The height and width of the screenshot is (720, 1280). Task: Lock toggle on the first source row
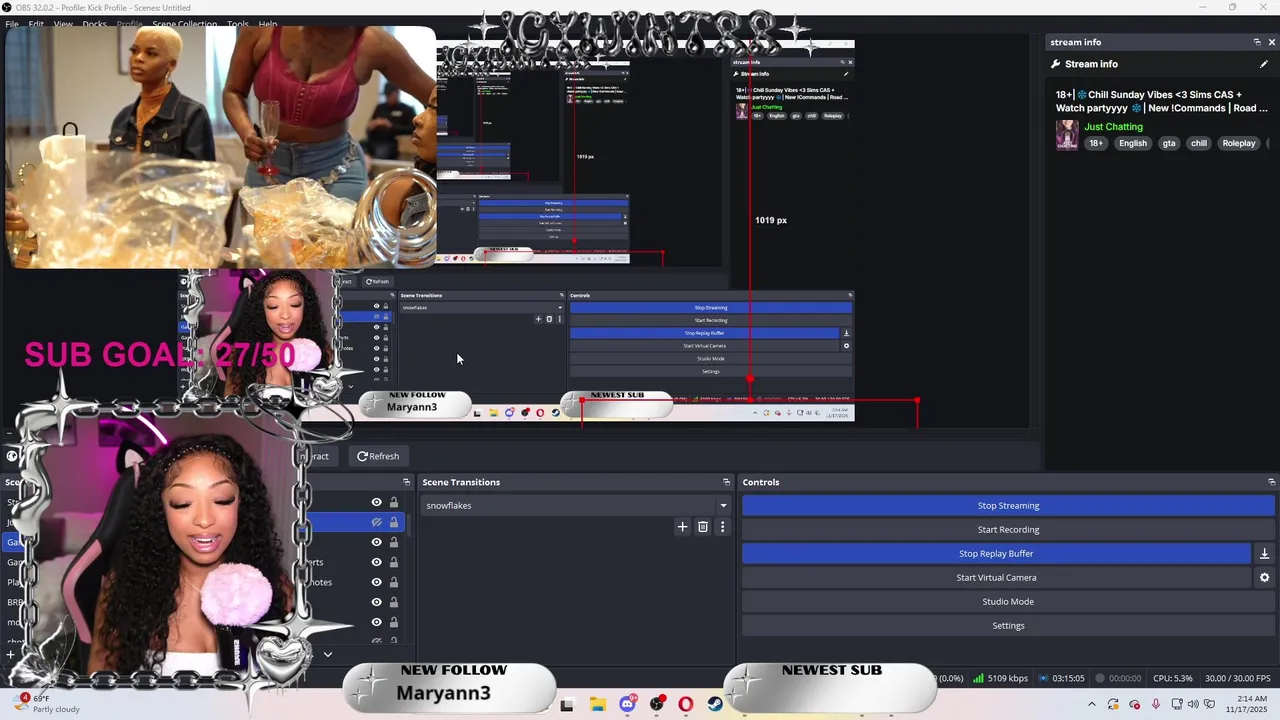[394, 503]
